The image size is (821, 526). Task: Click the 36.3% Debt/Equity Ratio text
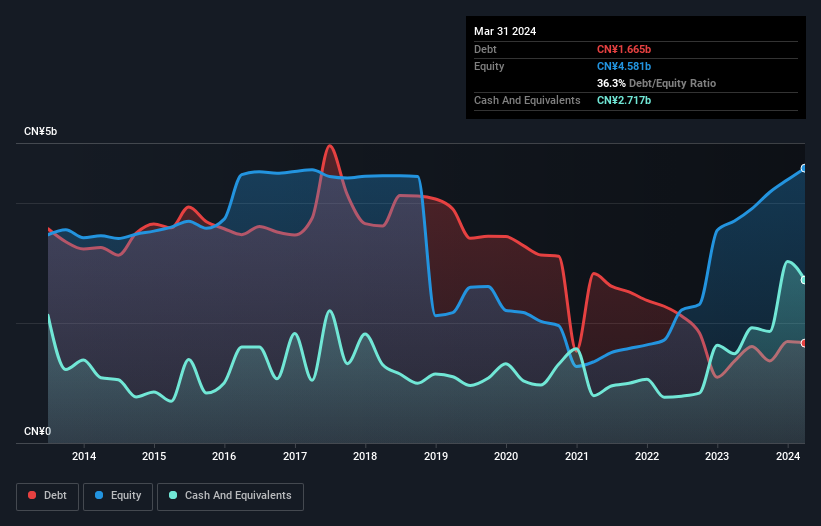pyautogui.click(x=656, y=83)
